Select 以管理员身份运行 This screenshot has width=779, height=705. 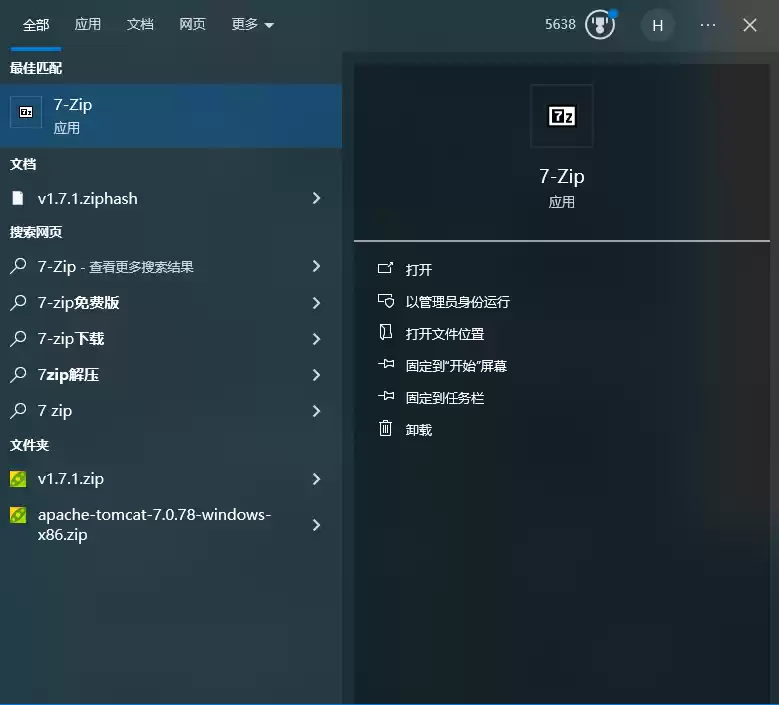458,302
